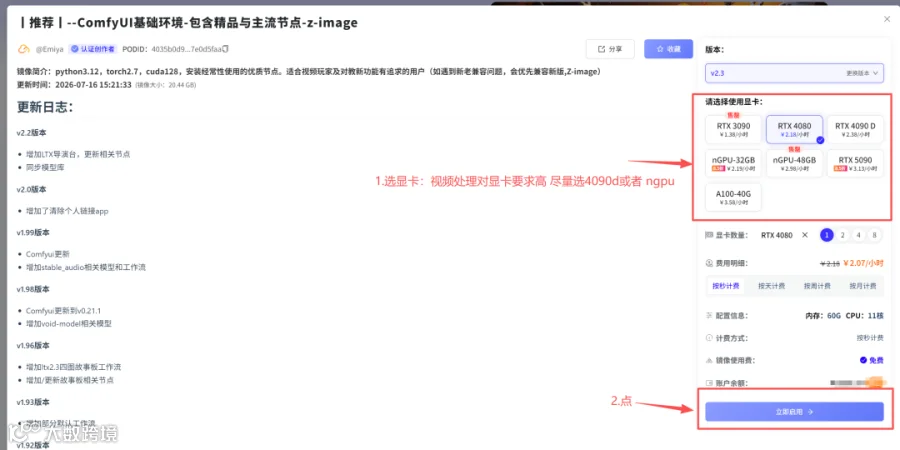Click the struck-through ¥2.18 original price

pos(829,263)
